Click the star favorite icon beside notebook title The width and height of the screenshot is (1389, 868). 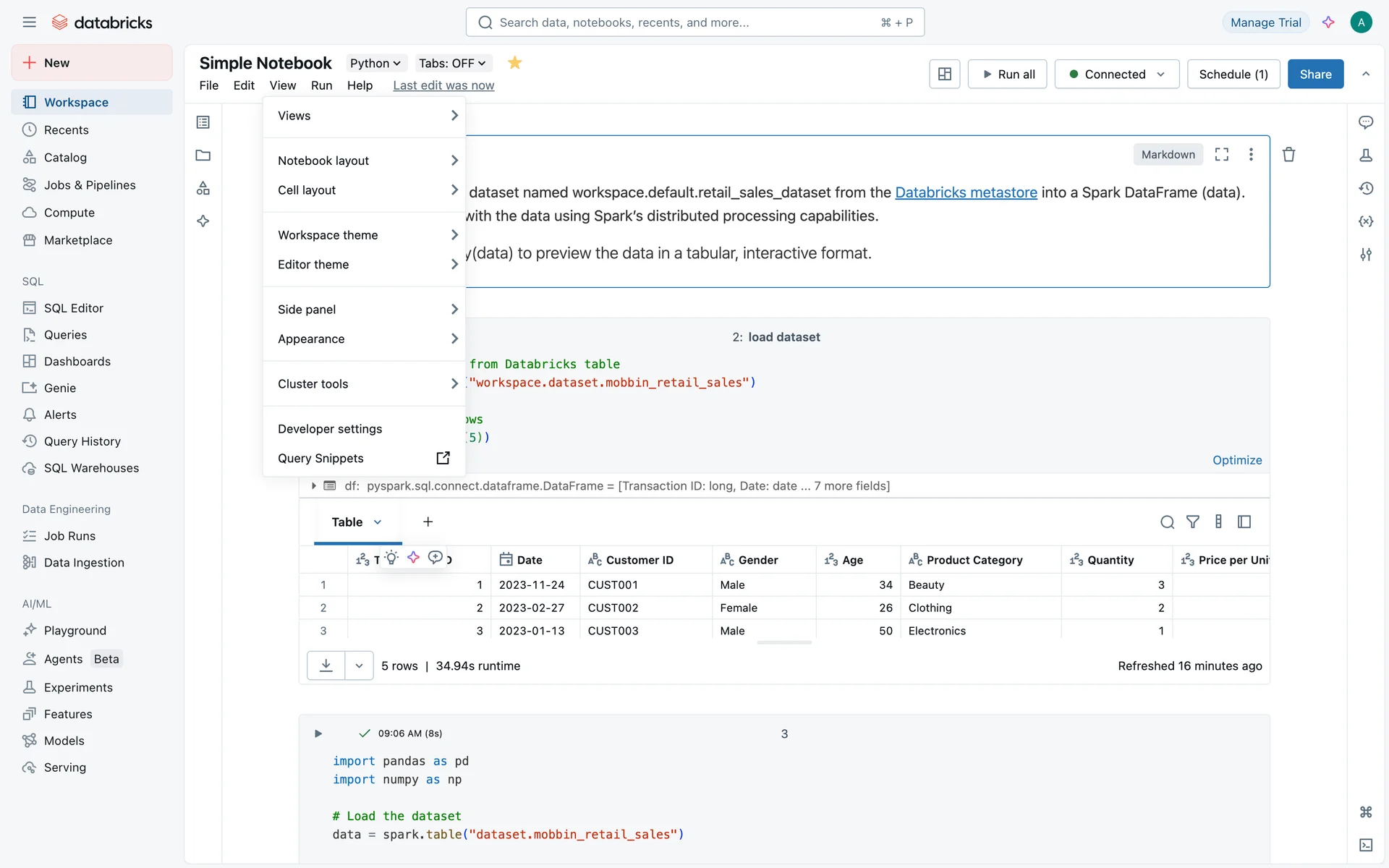pos(514,63)
